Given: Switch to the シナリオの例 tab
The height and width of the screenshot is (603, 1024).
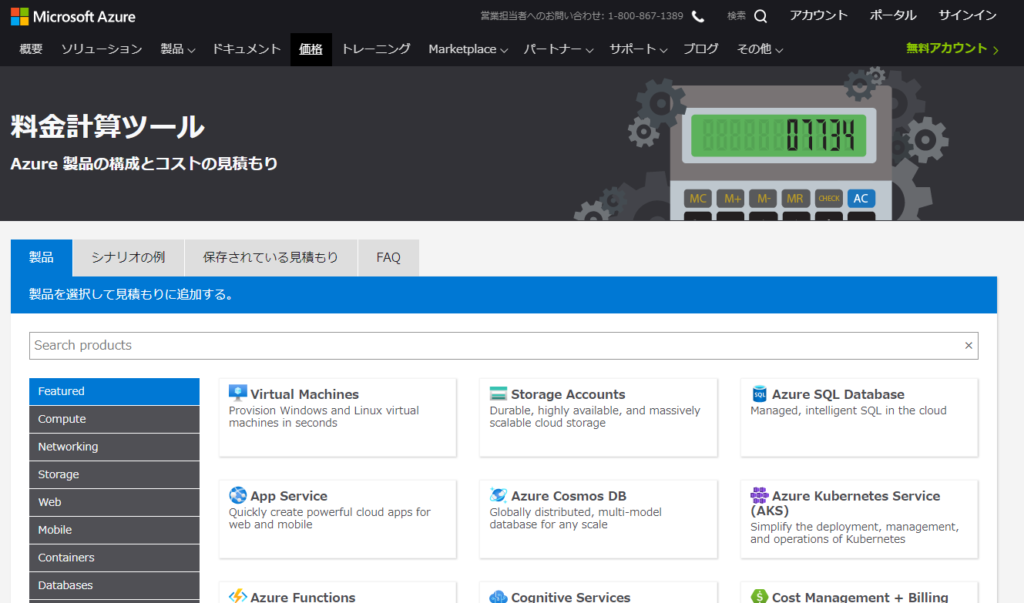Looking at the screenshot, I should pos(128,257).
